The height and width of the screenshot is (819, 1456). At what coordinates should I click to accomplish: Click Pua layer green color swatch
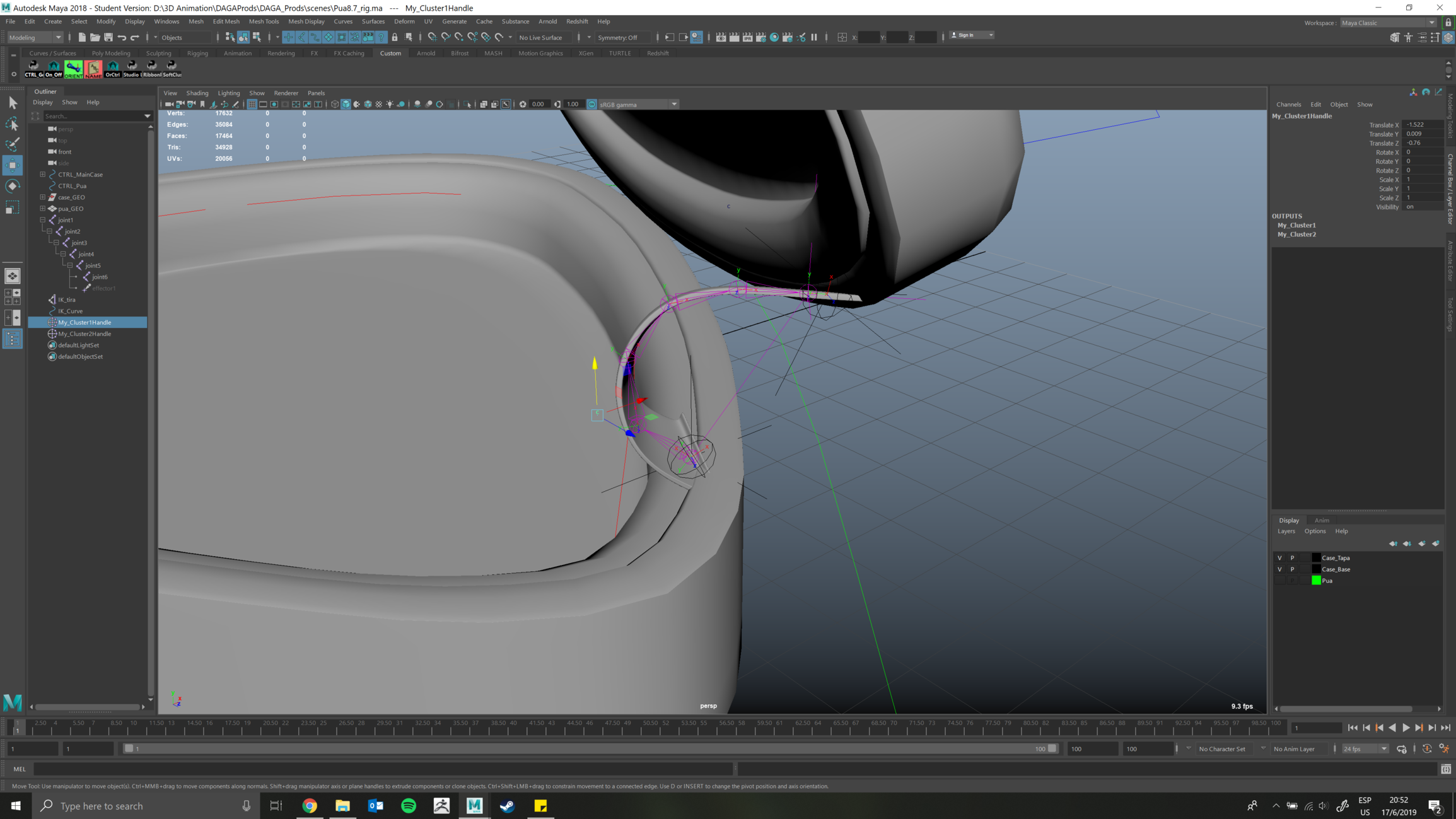pyautogui.click(x=1316, y=581)
